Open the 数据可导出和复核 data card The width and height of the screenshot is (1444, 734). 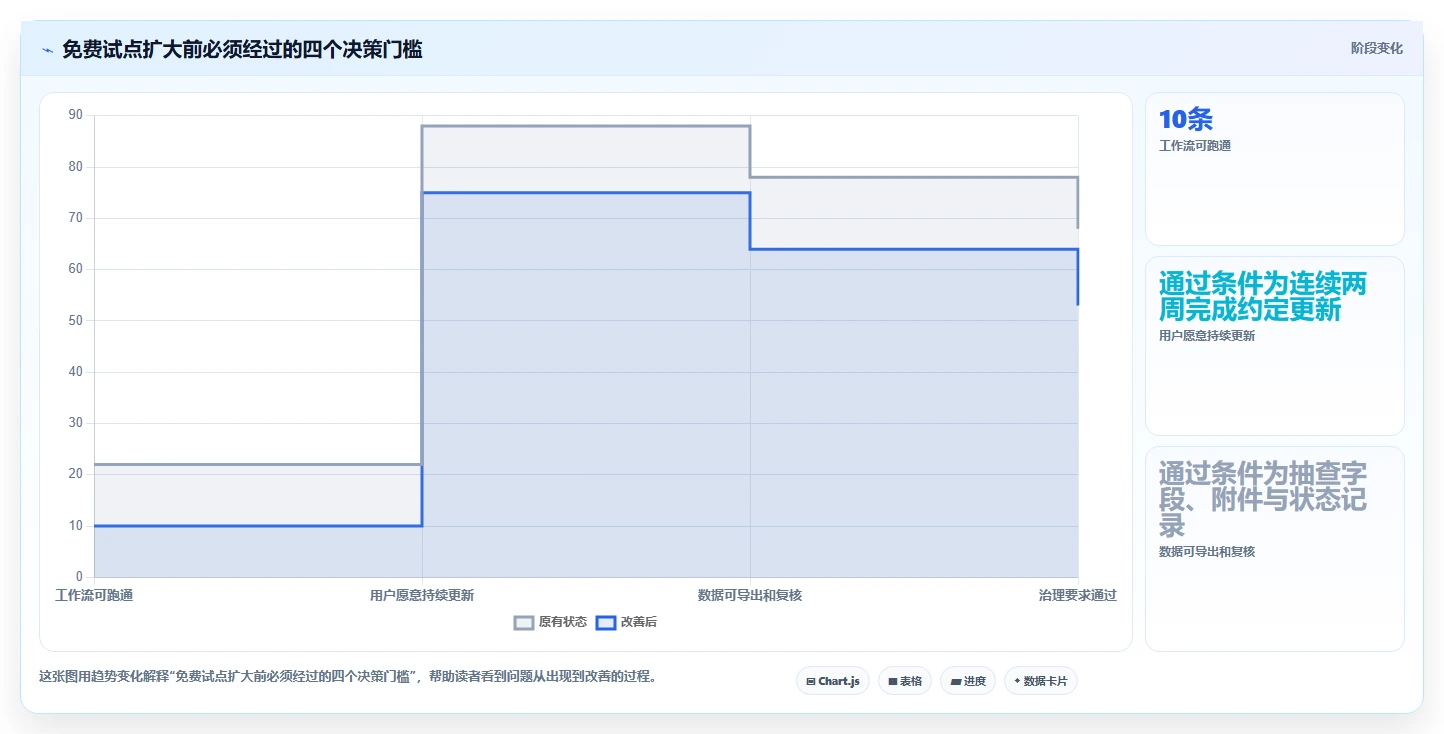[x=1274, y=548]
